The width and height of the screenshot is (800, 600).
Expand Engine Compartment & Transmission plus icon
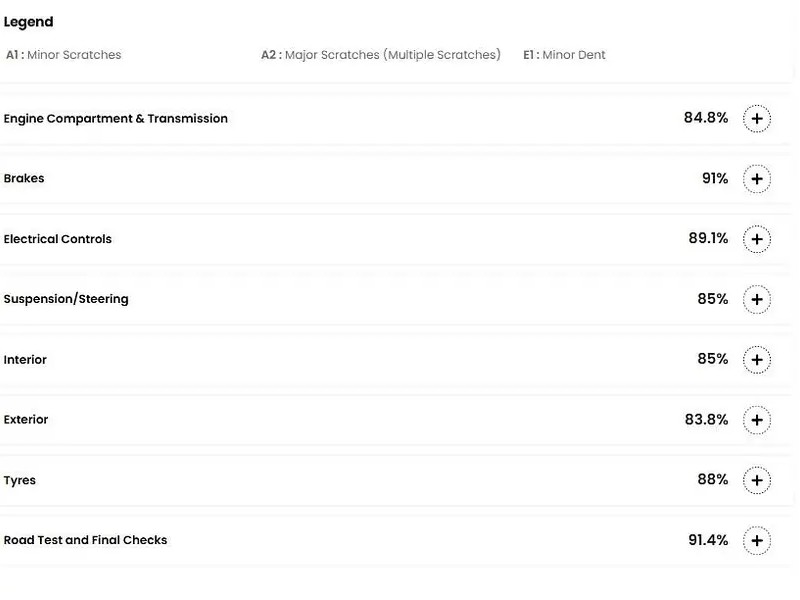click(x=757, y=119)
